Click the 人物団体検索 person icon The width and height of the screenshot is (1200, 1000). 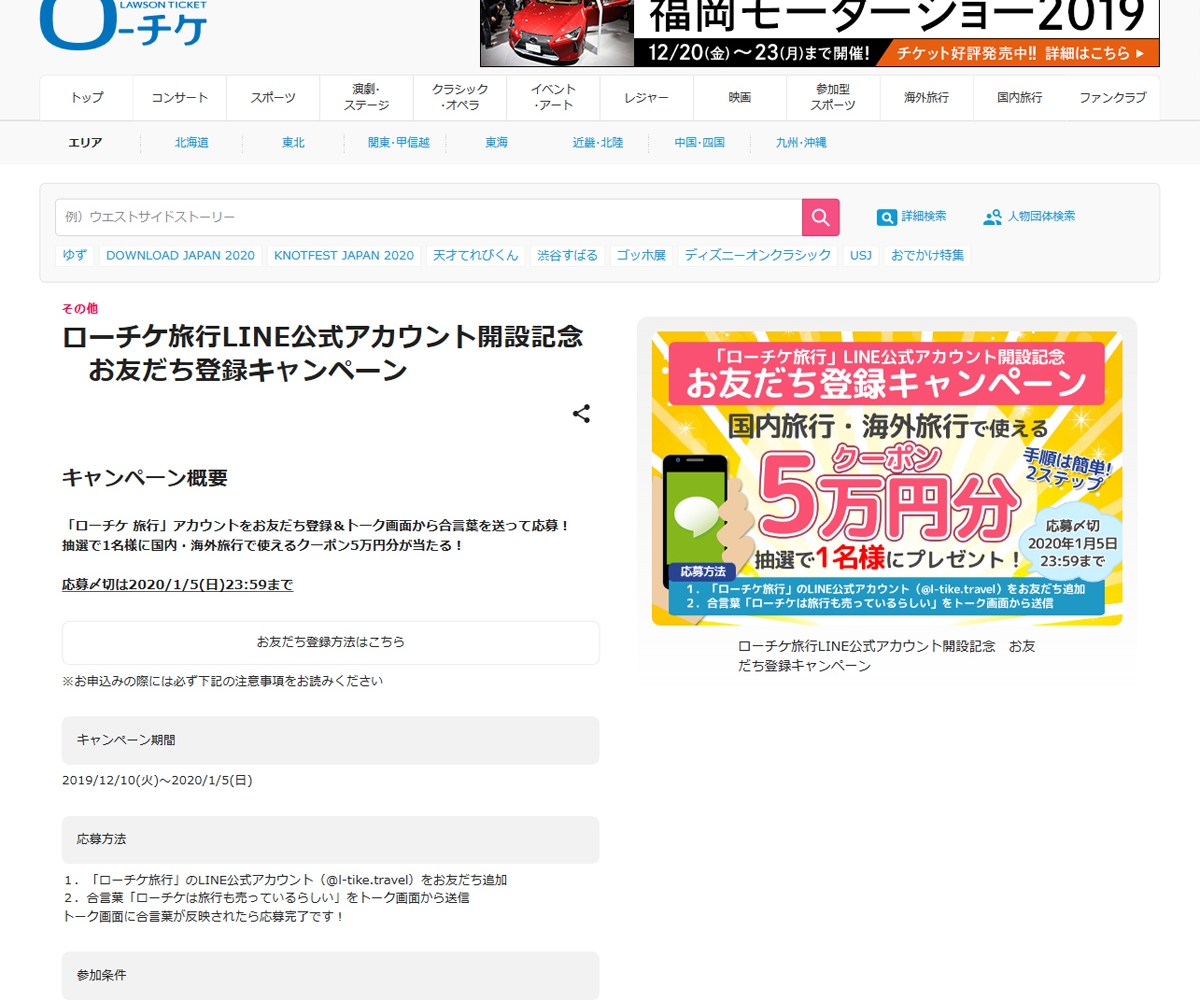pyautogui.click(x=992, y=217)
